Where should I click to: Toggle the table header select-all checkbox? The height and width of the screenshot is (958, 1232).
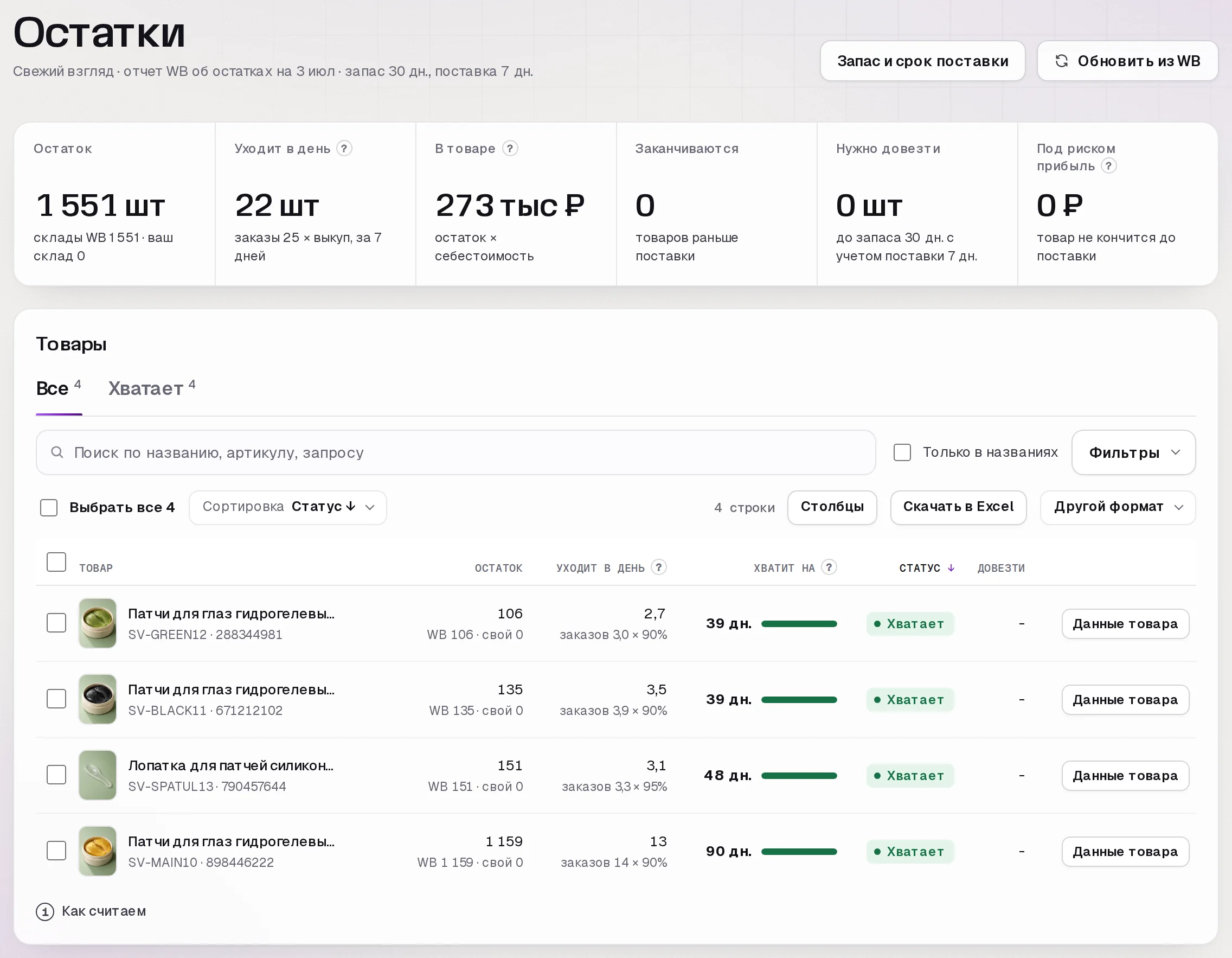(56, 562)
